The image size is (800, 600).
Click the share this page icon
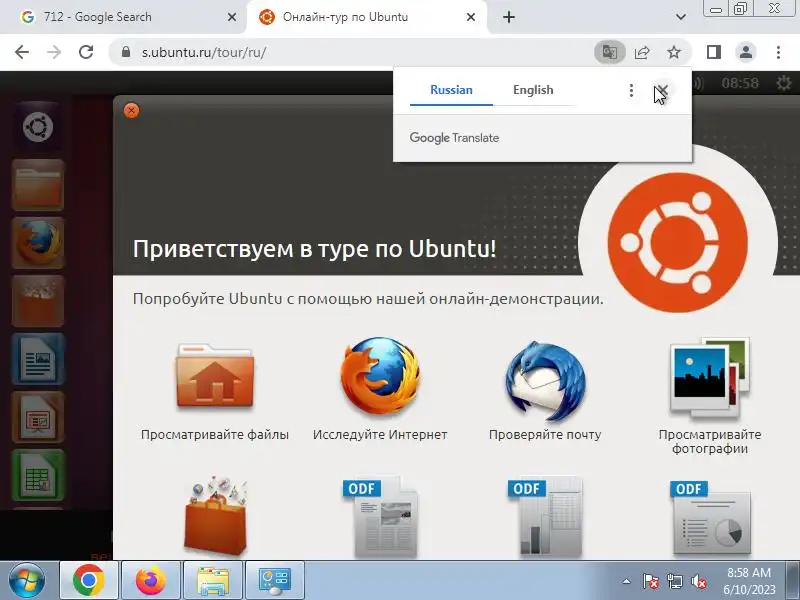tap(642, 52)
